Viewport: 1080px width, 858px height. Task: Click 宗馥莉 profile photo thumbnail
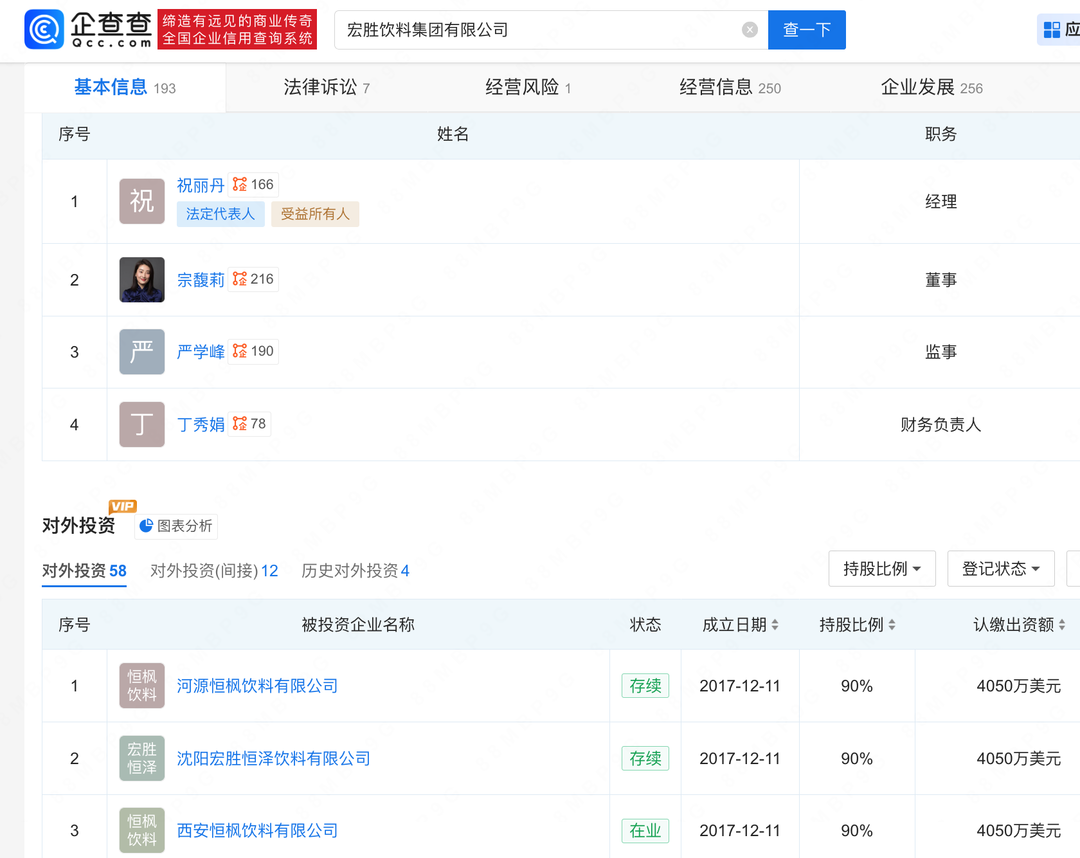tap(142, 280)
